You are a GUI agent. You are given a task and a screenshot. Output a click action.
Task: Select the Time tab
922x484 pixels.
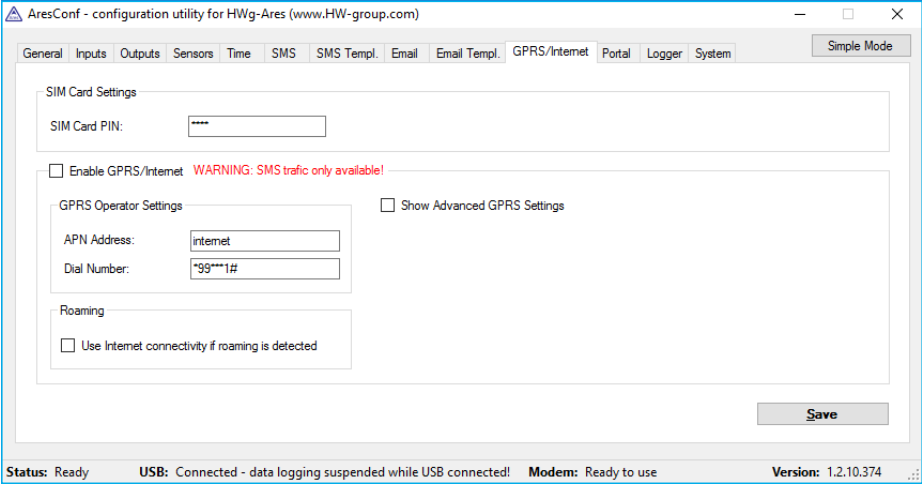click(x=239, y=54)
